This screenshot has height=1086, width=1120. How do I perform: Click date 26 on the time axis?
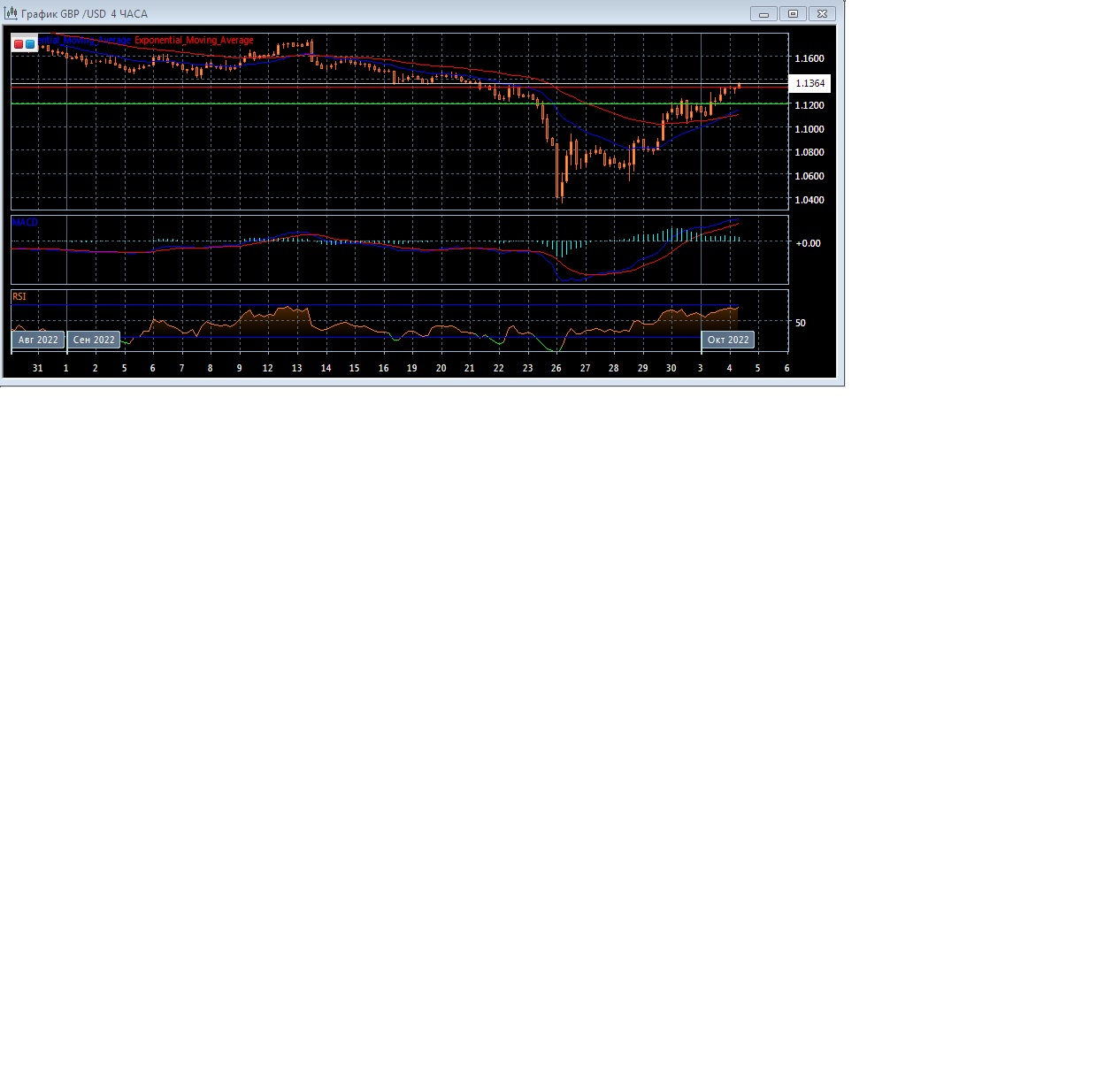click(x=556, y=368)
